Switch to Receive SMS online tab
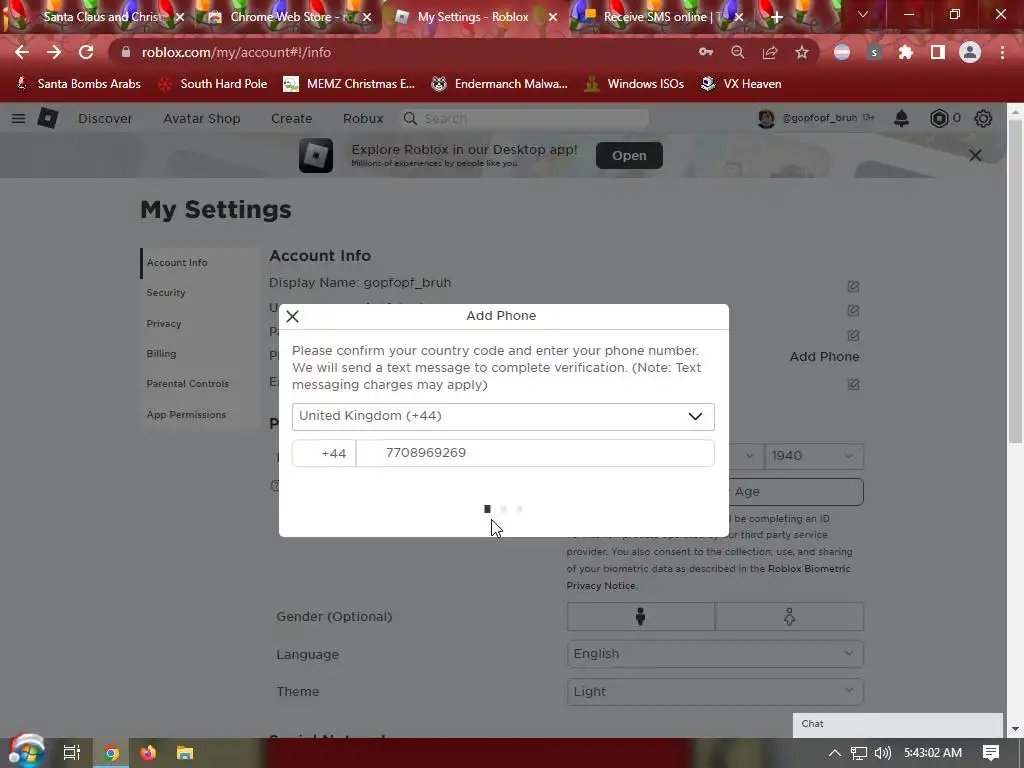The height and width of the screenshot is (768, 1024). coord(660,17)
